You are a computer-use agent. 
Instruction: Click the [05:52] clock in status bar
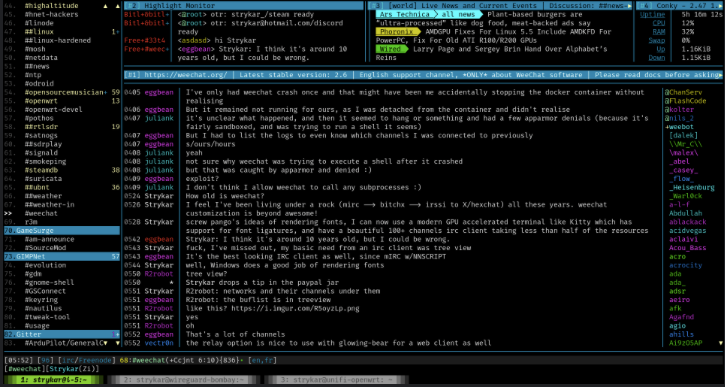[18, 360]
